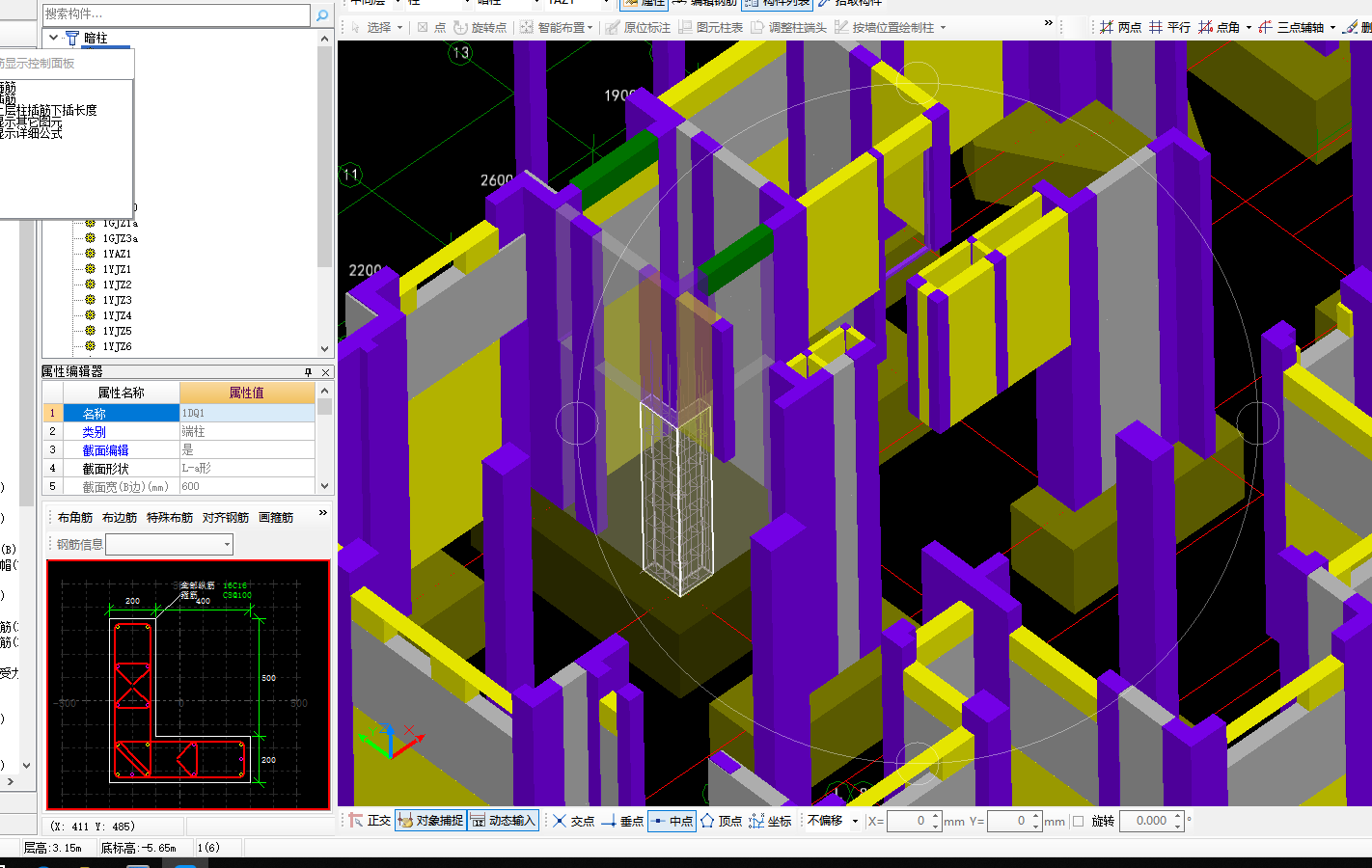Enable 垂点 perpendicular snap
The height and width of the screenshot is (868, 1372).
point(622,821)
